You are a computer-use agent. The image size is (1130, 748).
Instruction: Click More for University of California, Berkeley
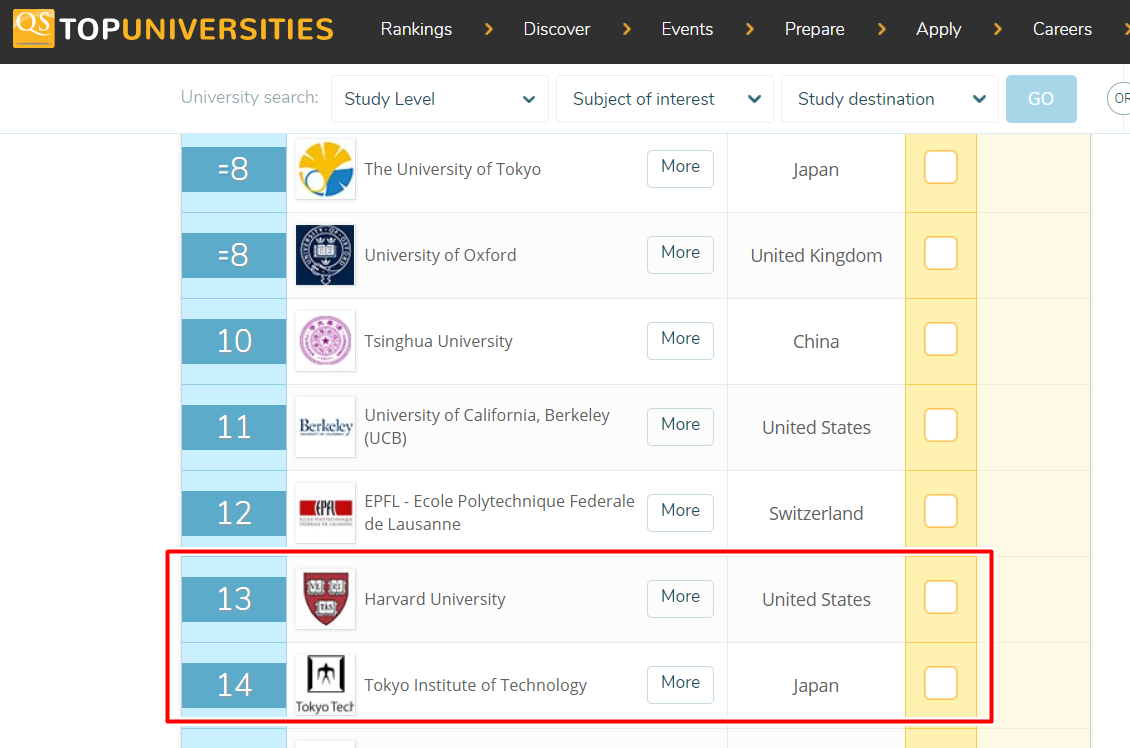point(680,427)
